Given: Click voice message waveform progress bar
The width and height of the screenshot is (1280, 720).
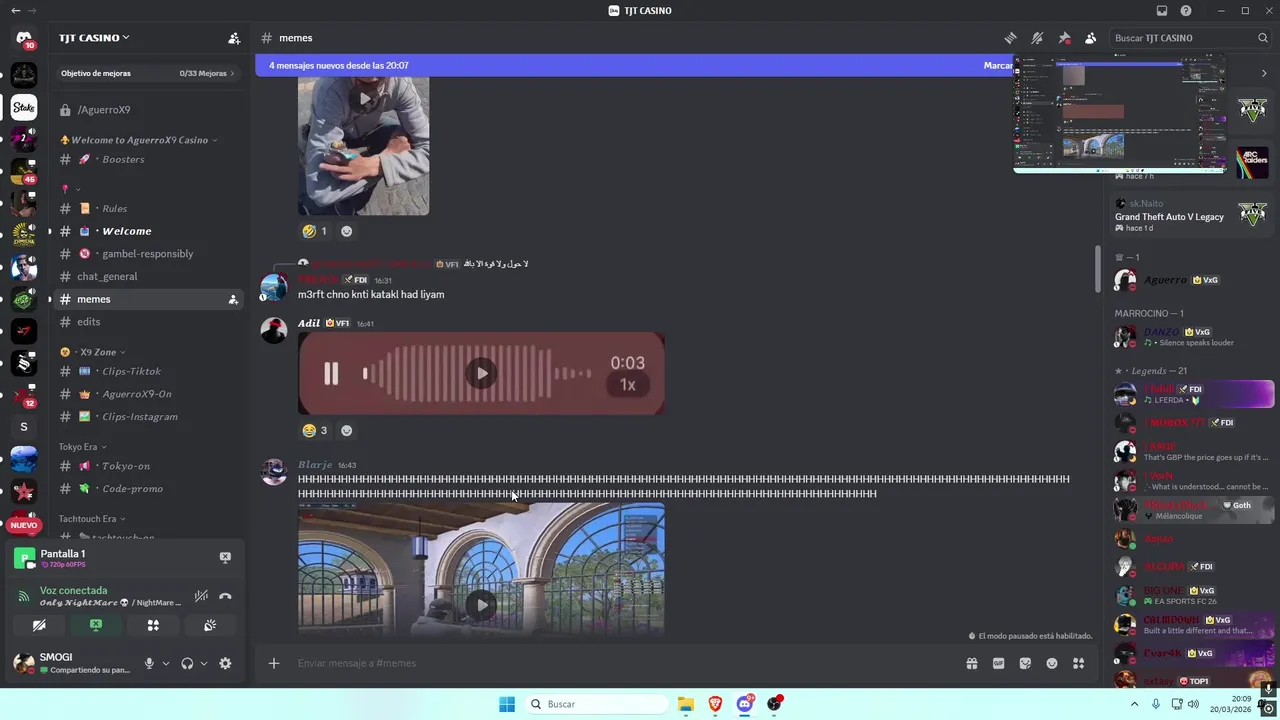Looking at the screenshot, I should point(476,374).
